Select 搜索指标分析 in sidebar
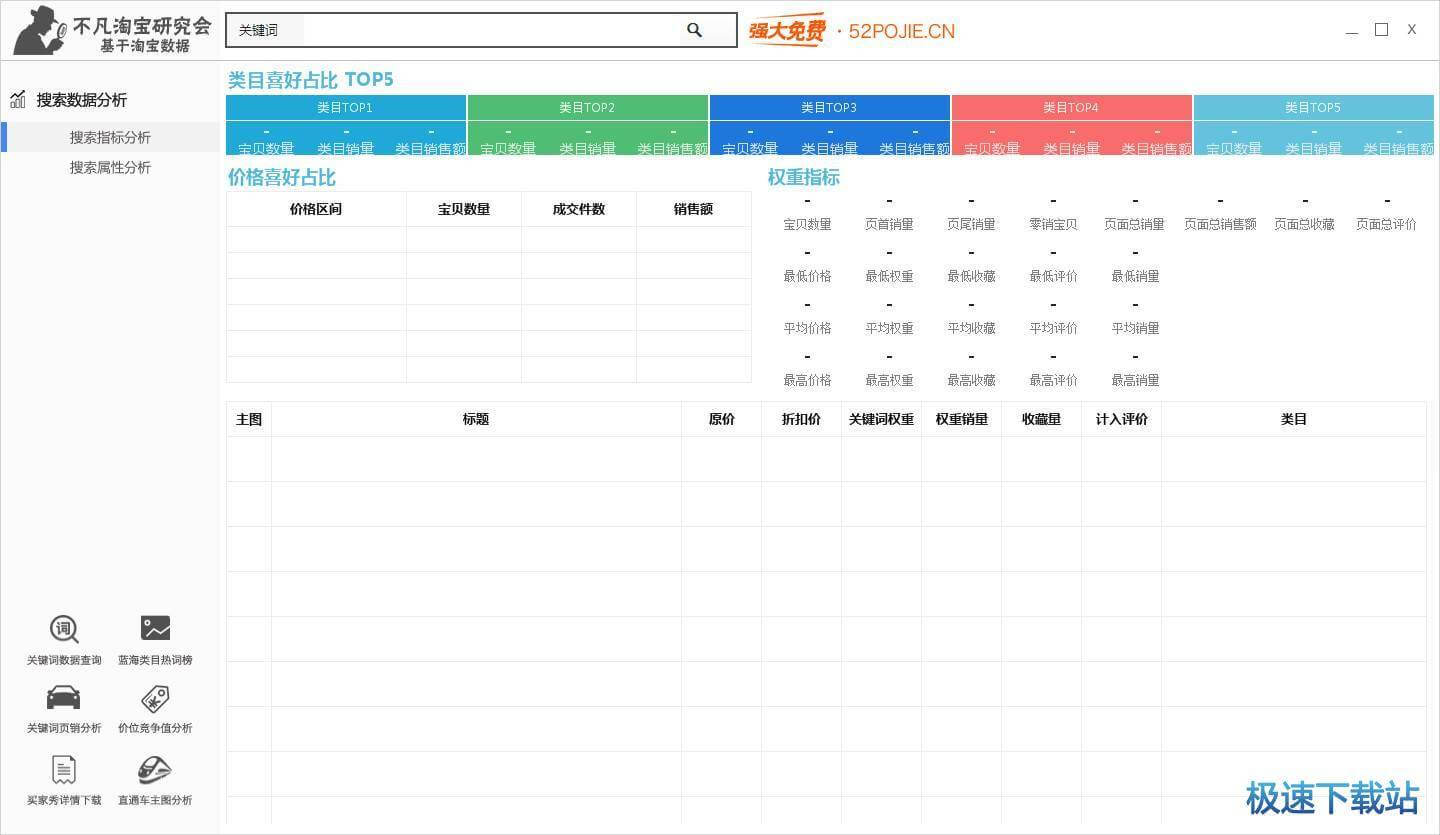Screen dimensions: 1440x835 (110, 137)
